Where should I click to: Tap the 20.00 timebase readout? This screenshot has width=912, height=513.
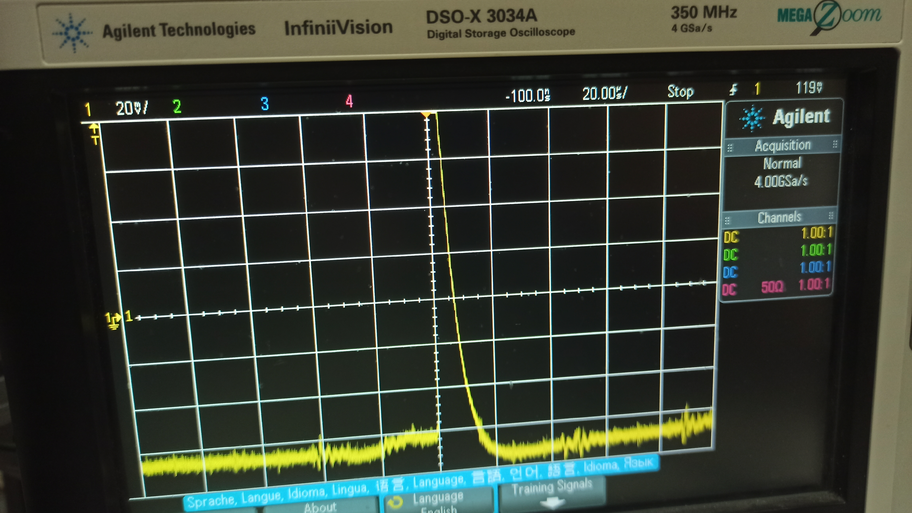point(604,93)
